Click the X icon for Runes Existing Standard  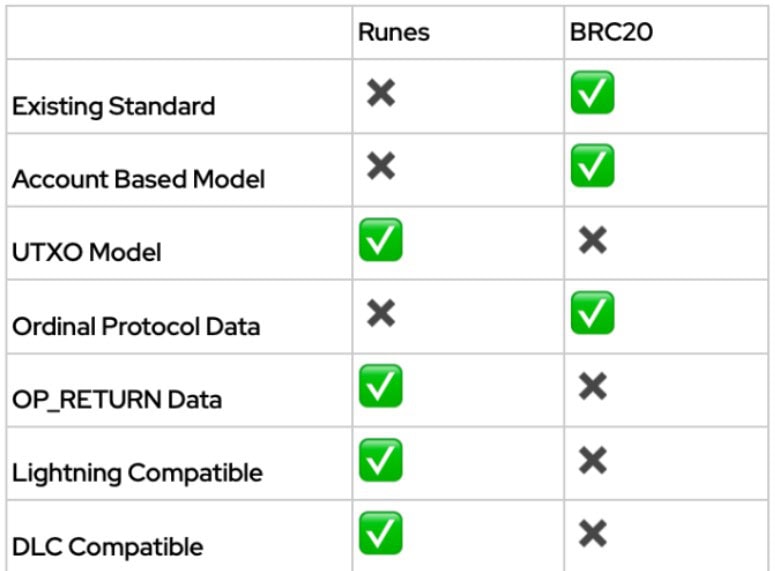pos(381,93)
